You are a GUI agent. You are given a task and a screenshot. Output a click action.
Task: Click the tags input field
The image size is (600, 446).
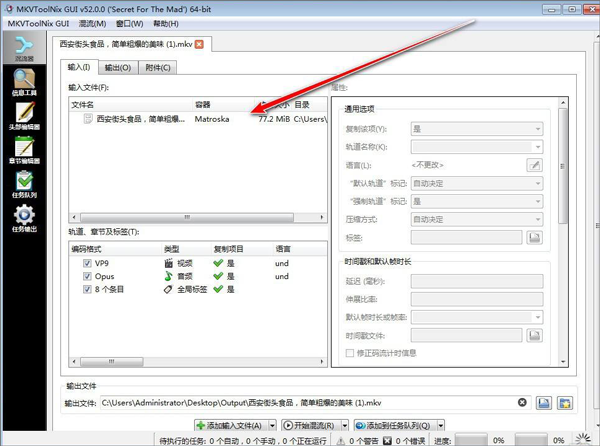click(466, 238)
